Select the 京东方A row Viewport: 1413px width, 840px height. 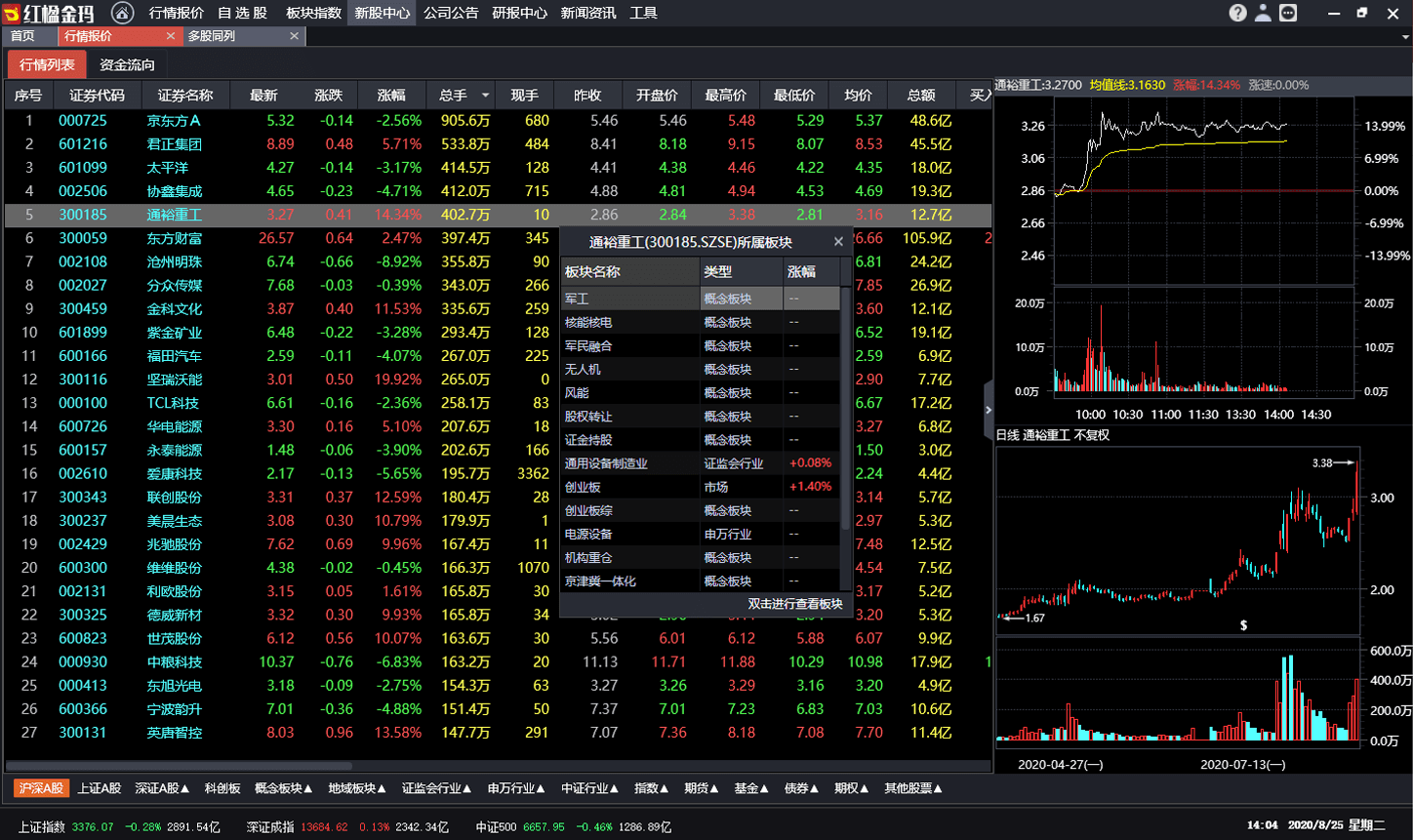click(x=498, y=121)
